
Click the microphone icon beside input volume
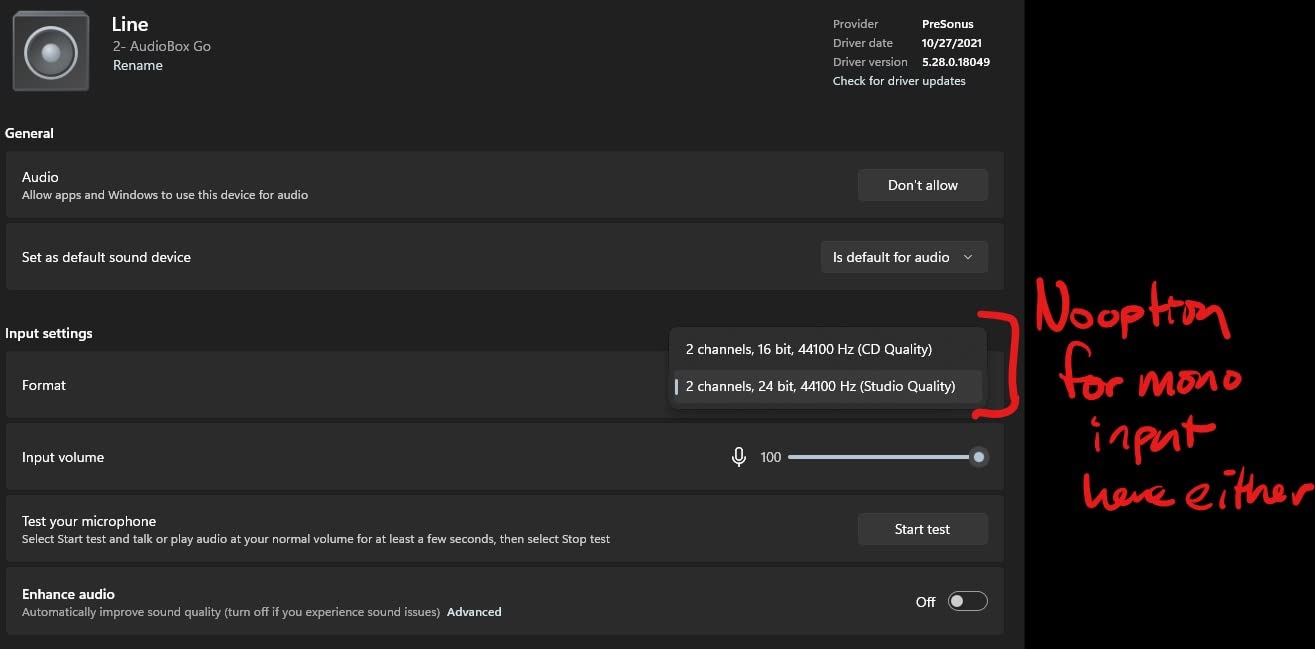pos(739,457)
